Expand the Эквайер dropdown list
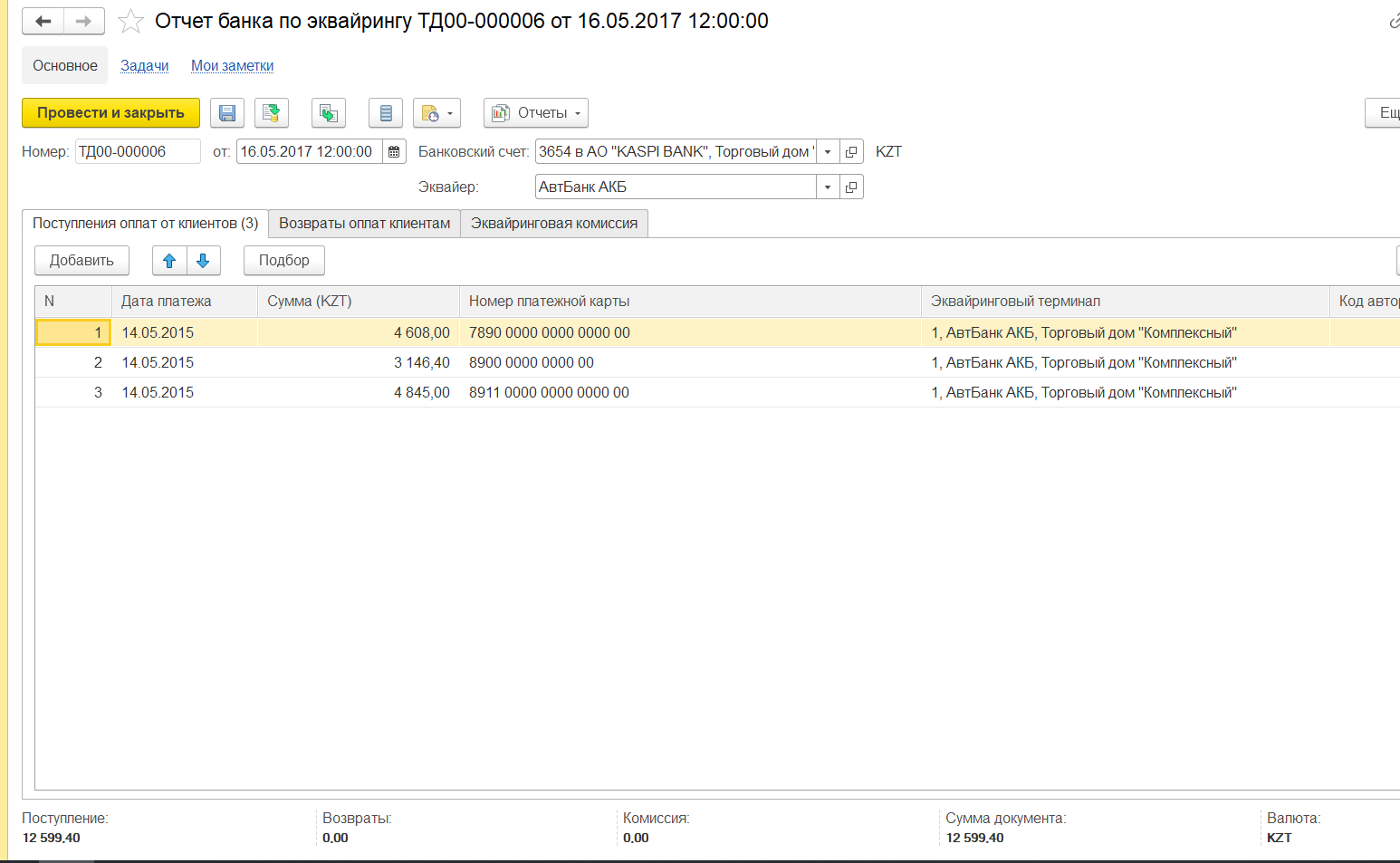This screenshot has width=1400, height=863. [828, 187]
